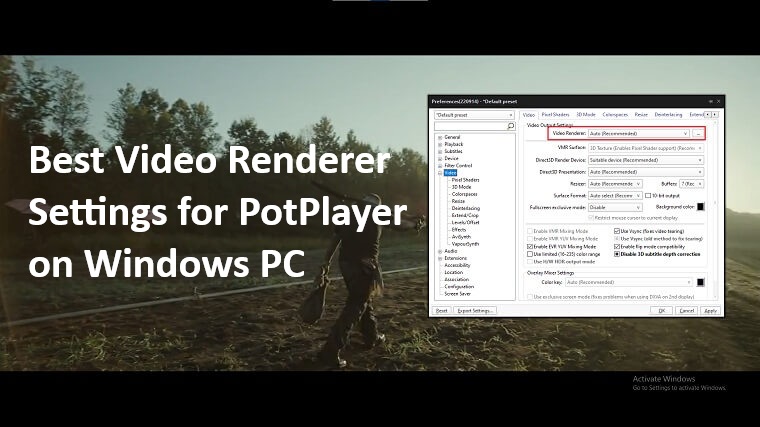Screen dimensions: 760x427
Task: Select Association in the tree
Action: point(457,280)
